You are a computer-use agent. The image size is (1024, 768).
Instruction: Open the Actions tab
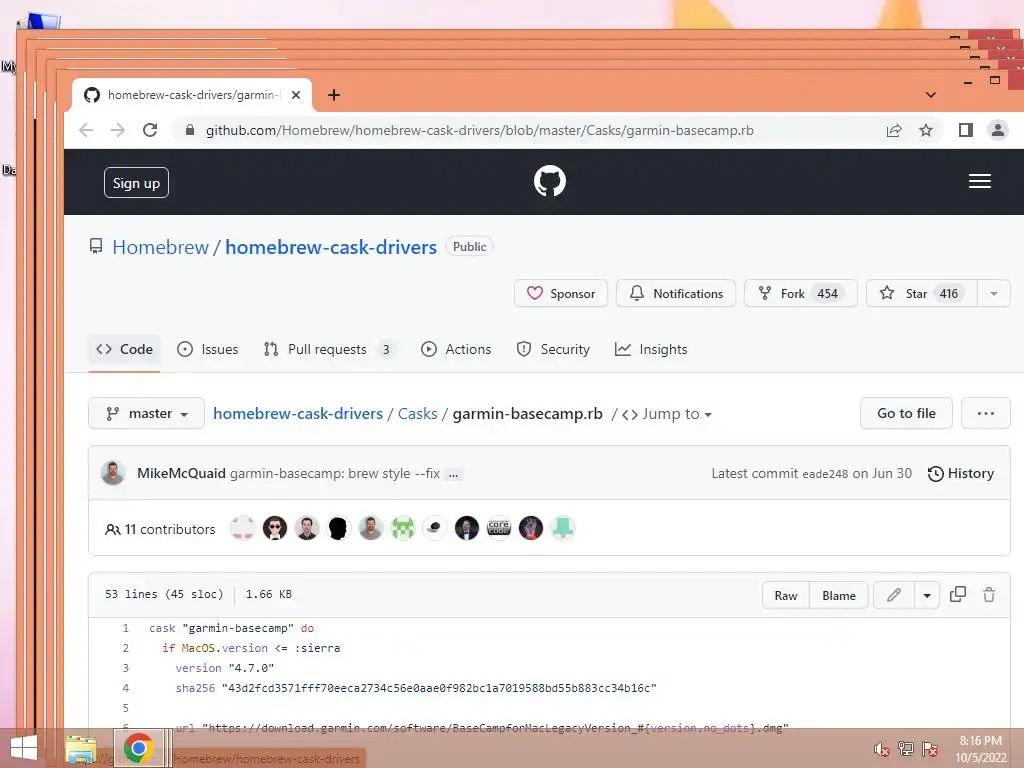pos(456,349)
